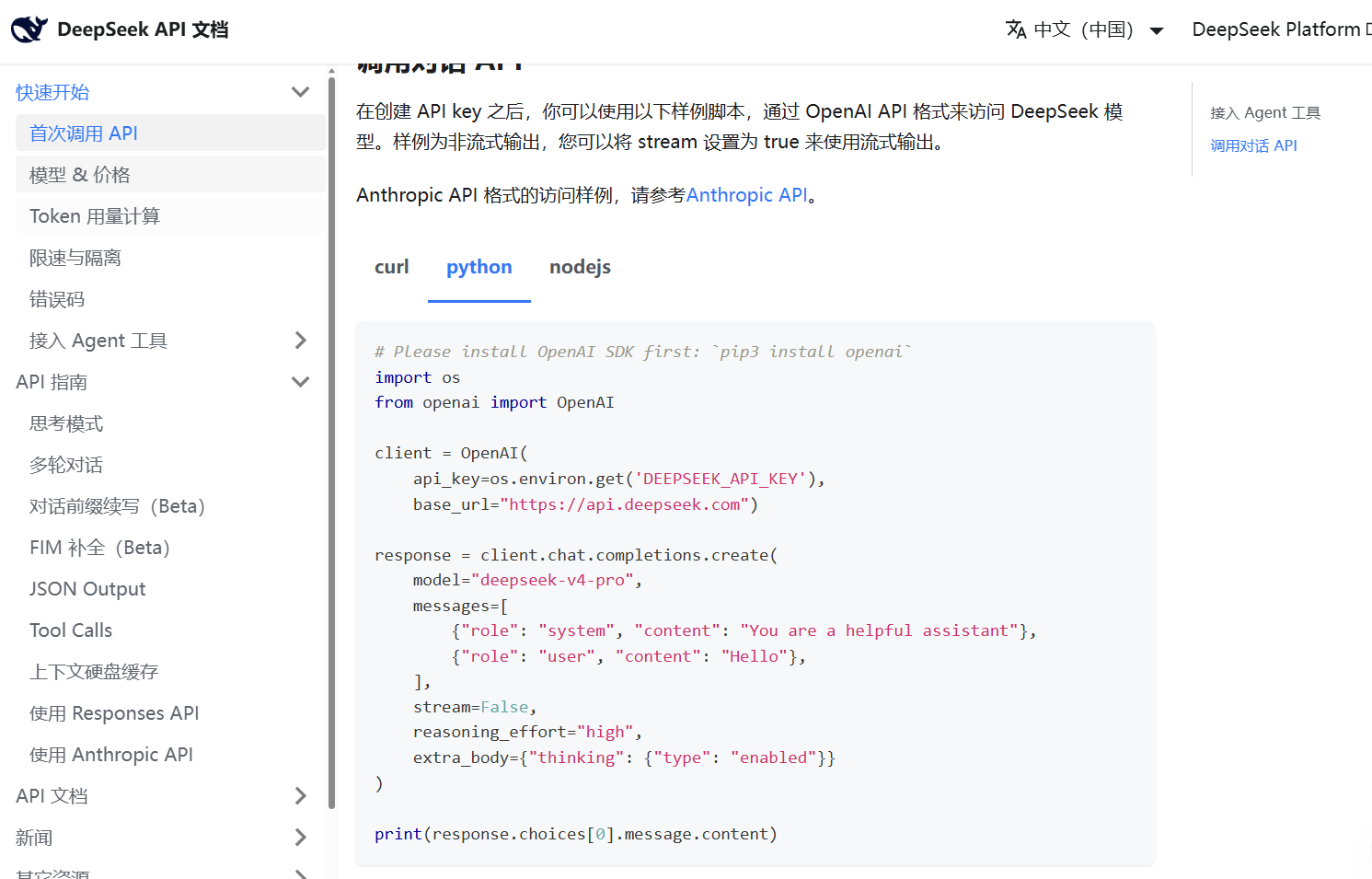1372x879 pixels.
Task: Switch to the nodejs code tab
Action: [580, 267]
